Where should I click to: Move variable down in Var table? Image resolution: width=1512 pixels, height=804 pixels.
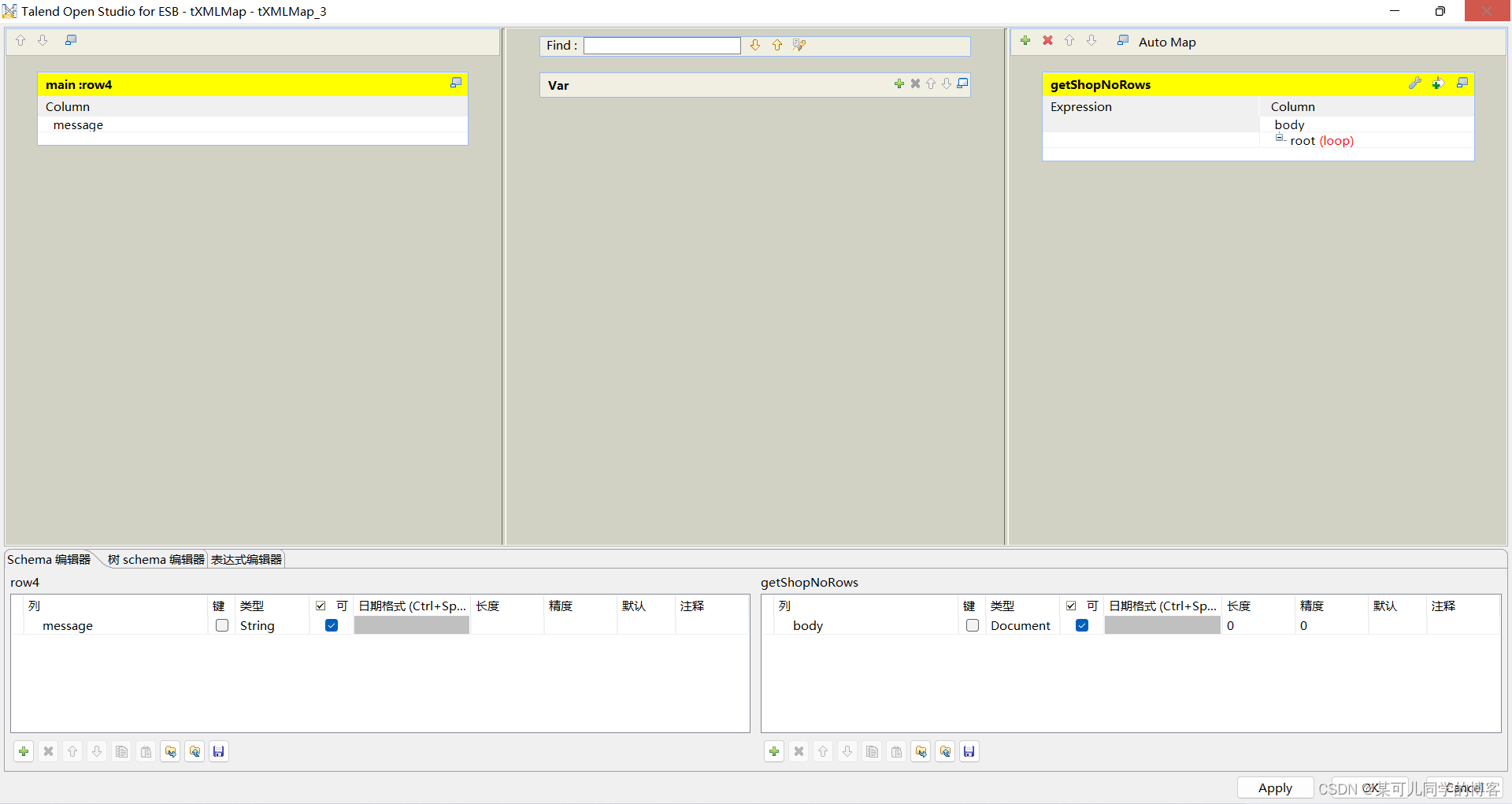[x=947, y=83]
